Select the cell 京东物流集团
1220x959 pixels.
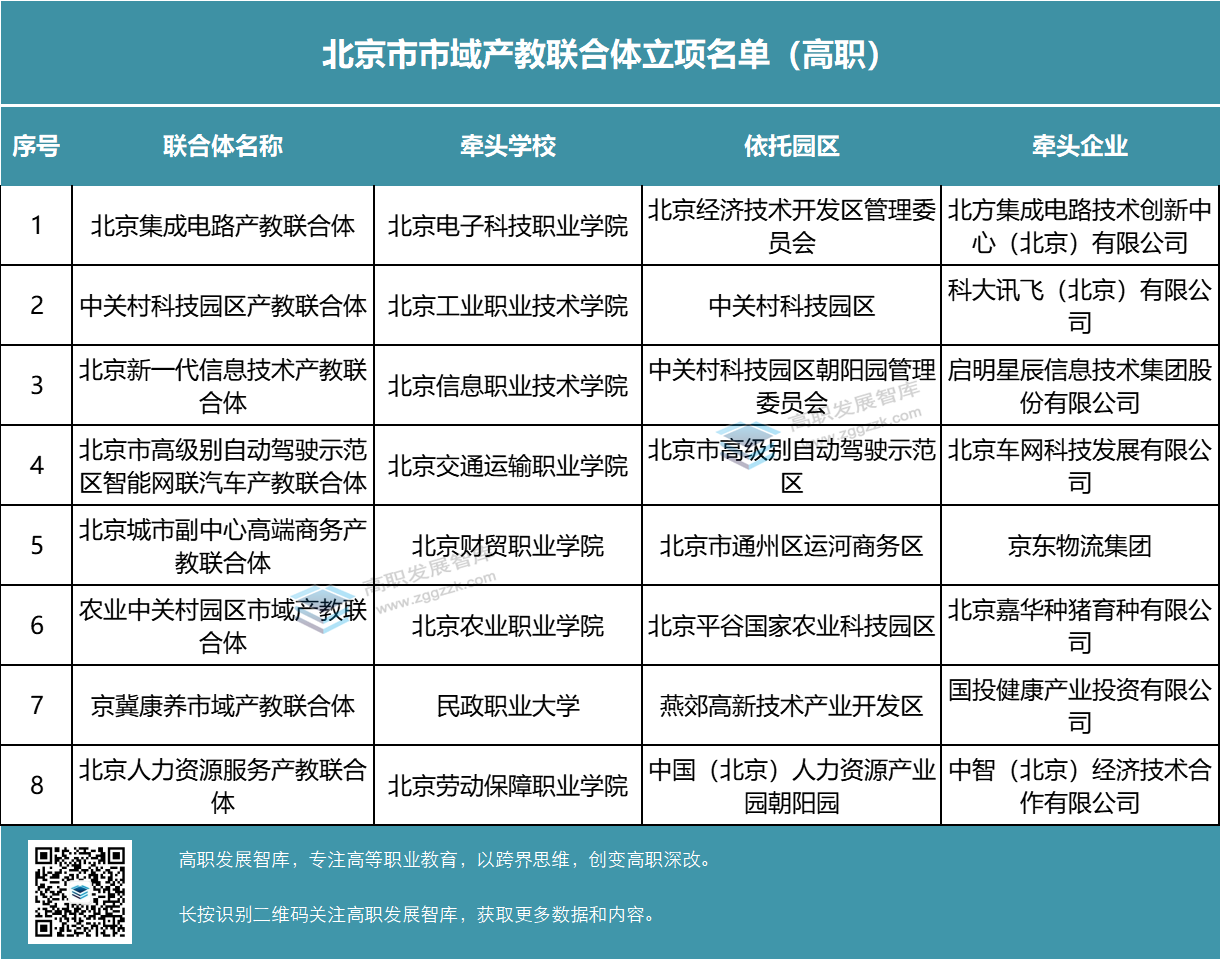(x=1079, y=546)
